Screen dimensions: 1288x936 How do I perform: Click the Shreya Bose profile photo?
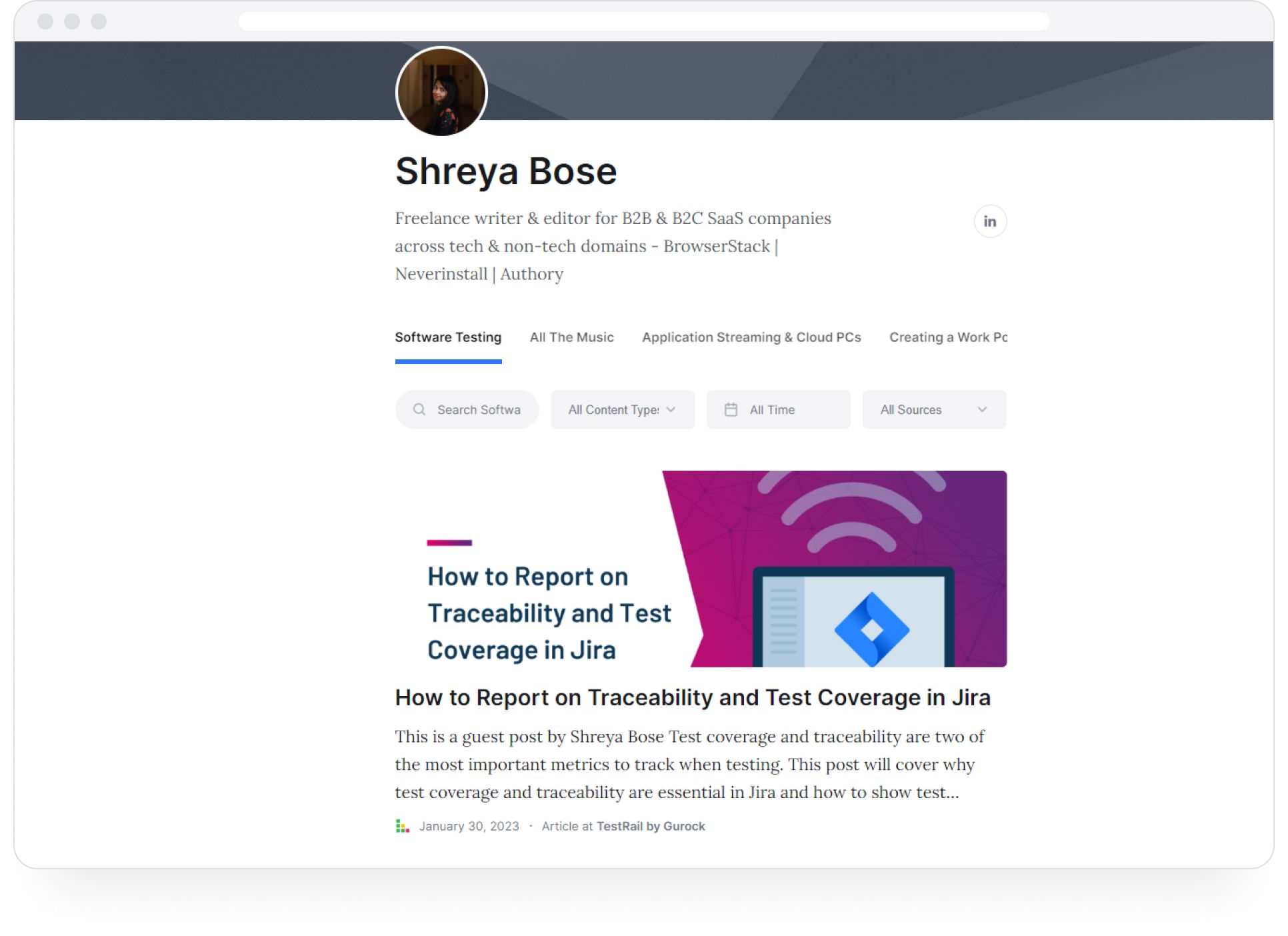coord(441,92)
